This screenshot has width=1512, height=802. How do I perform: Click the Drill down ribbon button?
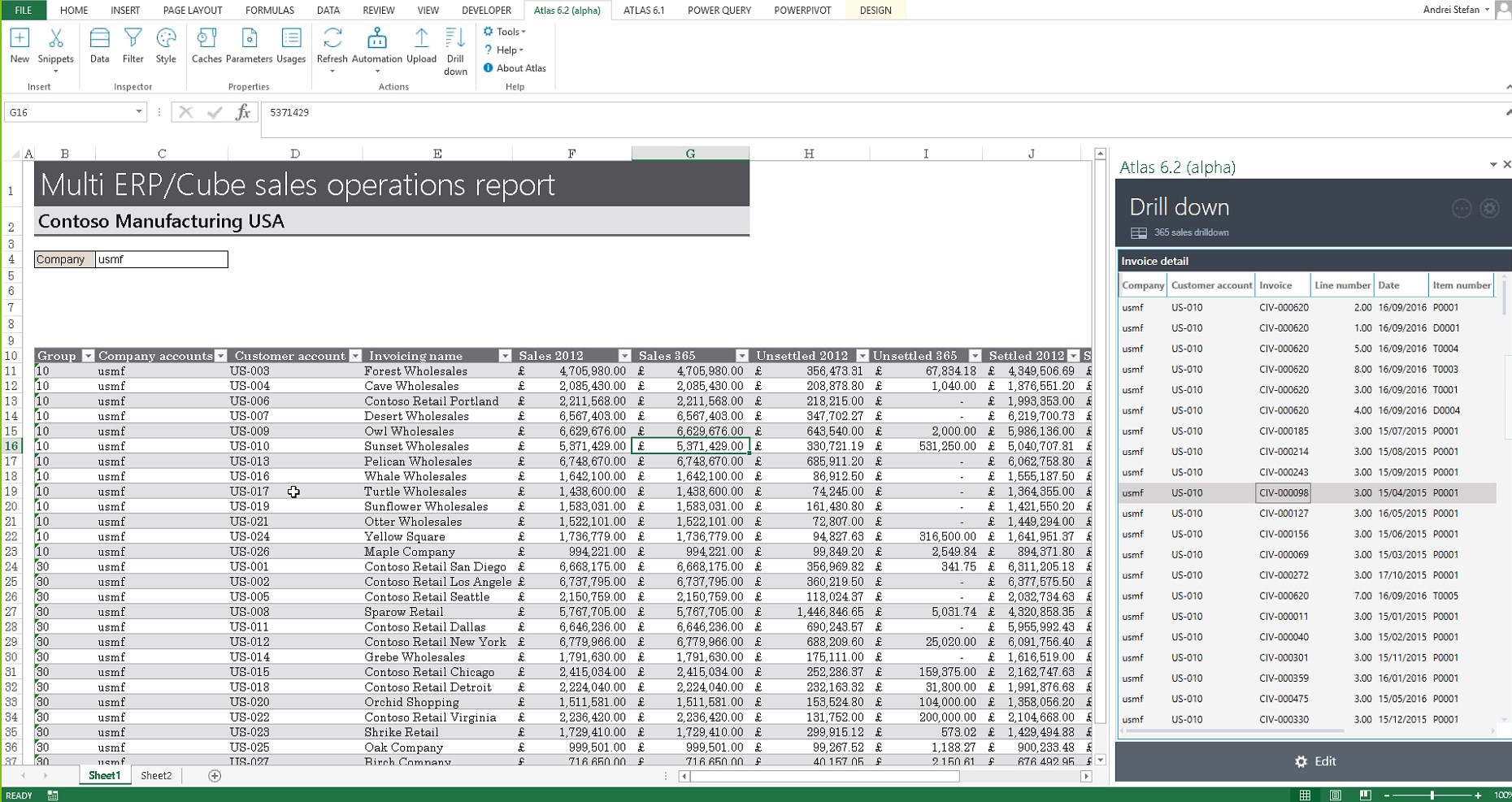pos(455,51)
